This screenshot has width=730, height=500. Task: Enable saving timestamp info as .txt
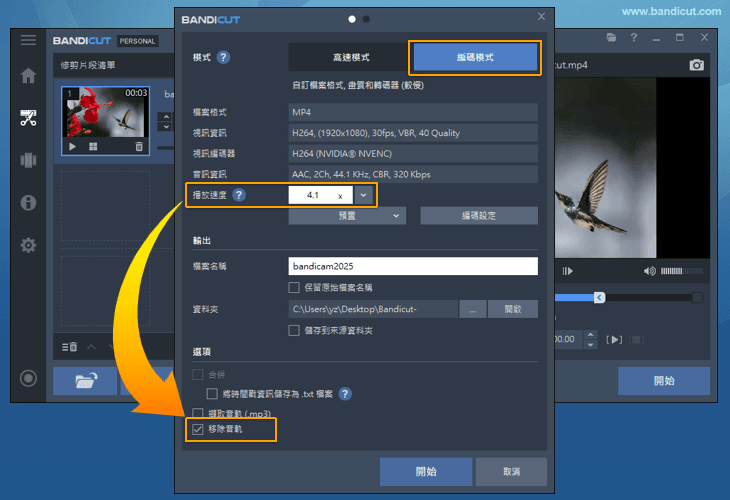tap(212, 394)
